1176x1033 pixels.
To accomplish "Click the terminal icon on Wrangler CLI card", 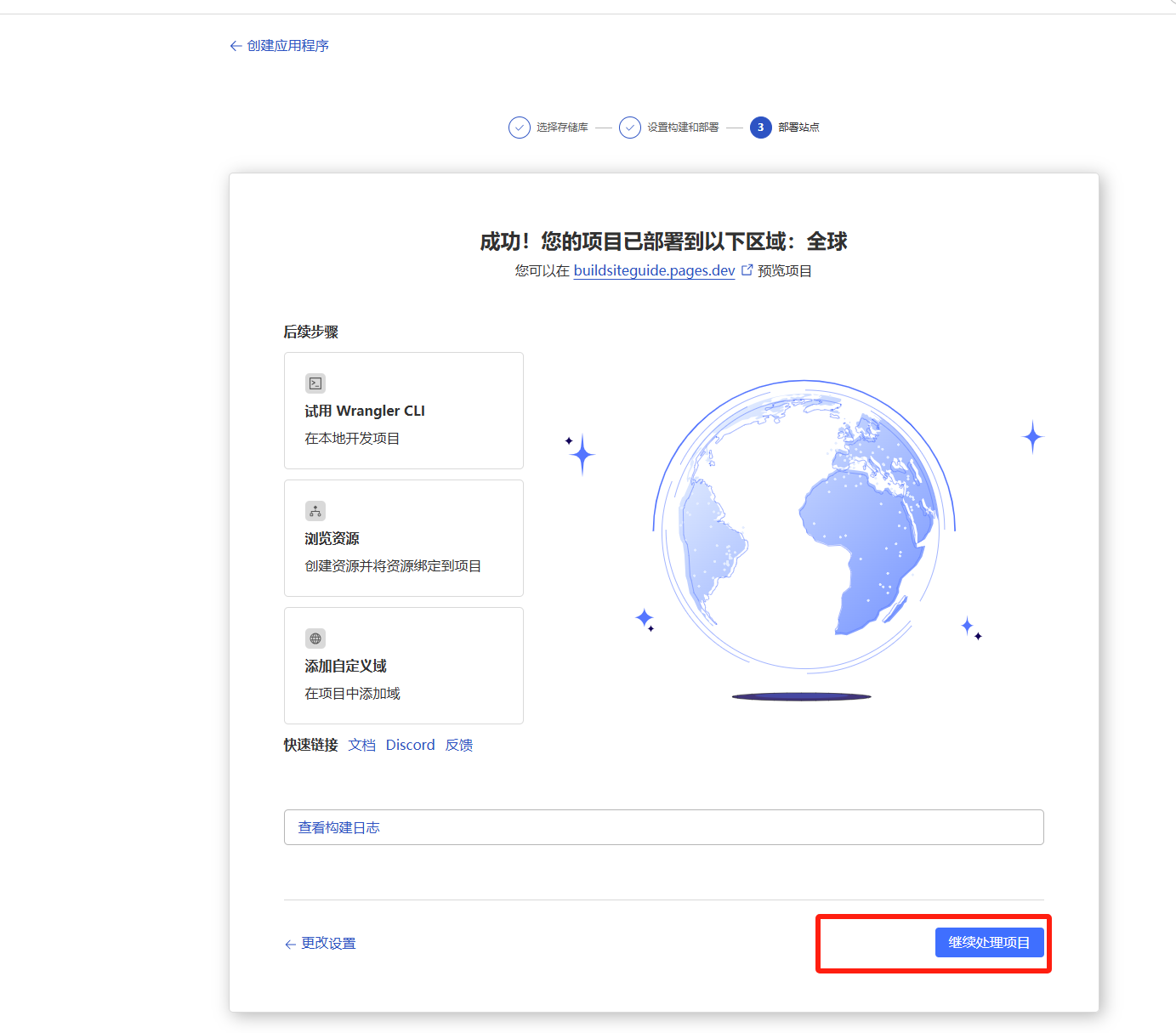I will tap(315, 383).
